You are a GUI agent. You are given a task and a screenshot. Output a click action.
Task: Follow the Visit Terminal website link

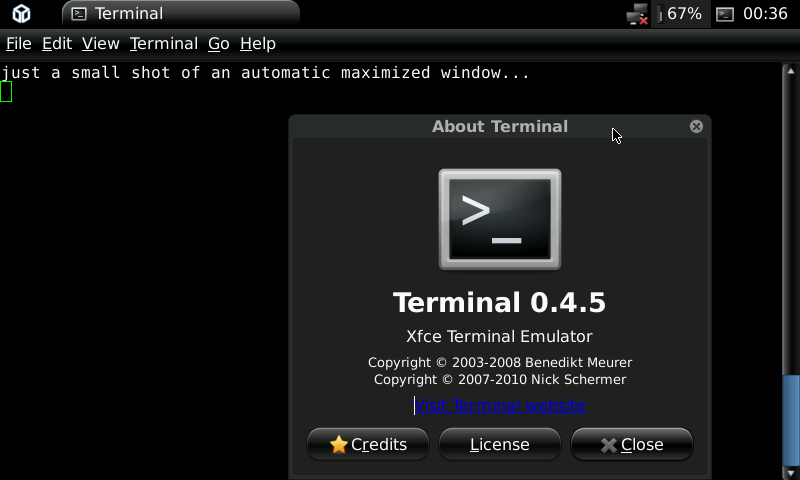[x=500, y=405]
